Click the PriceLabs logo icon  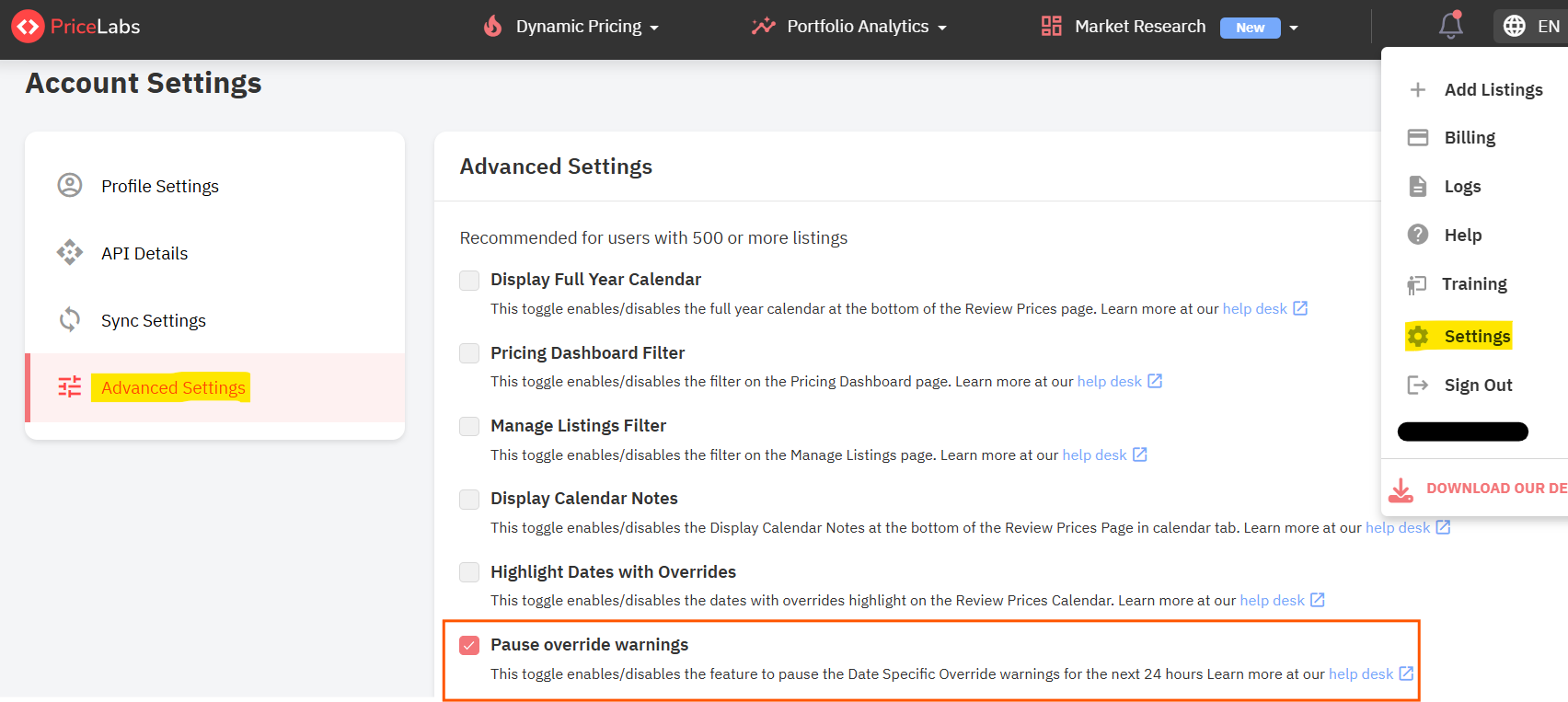tap(28, 27)
